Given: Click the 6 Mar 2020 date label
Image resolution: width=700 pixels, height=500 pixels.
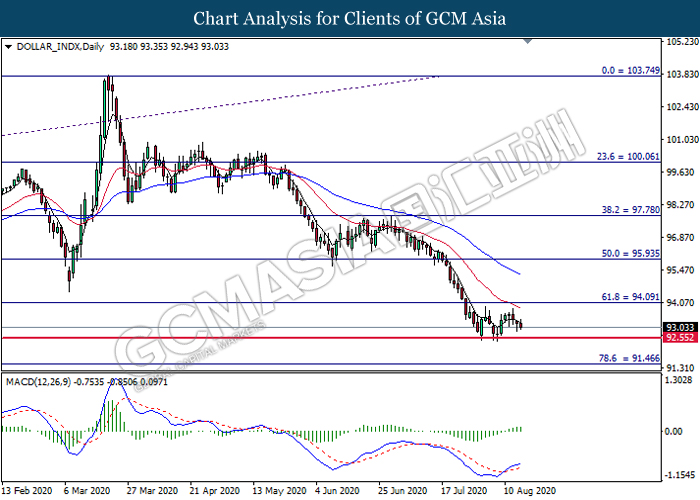Looking at the screenshot, I should 87,491.
